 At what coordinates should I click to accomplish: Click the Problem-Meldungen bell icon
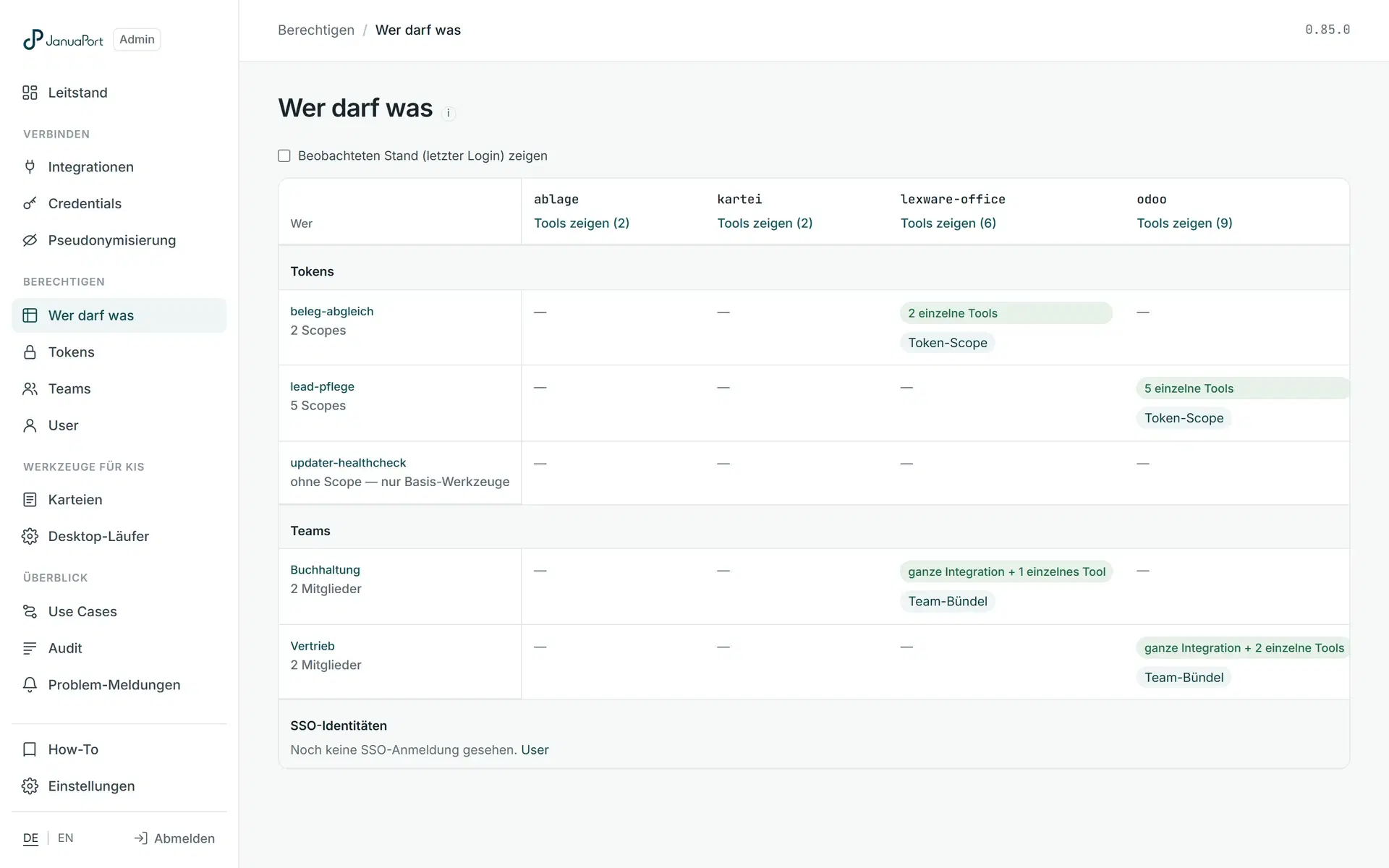pos(30,685)
